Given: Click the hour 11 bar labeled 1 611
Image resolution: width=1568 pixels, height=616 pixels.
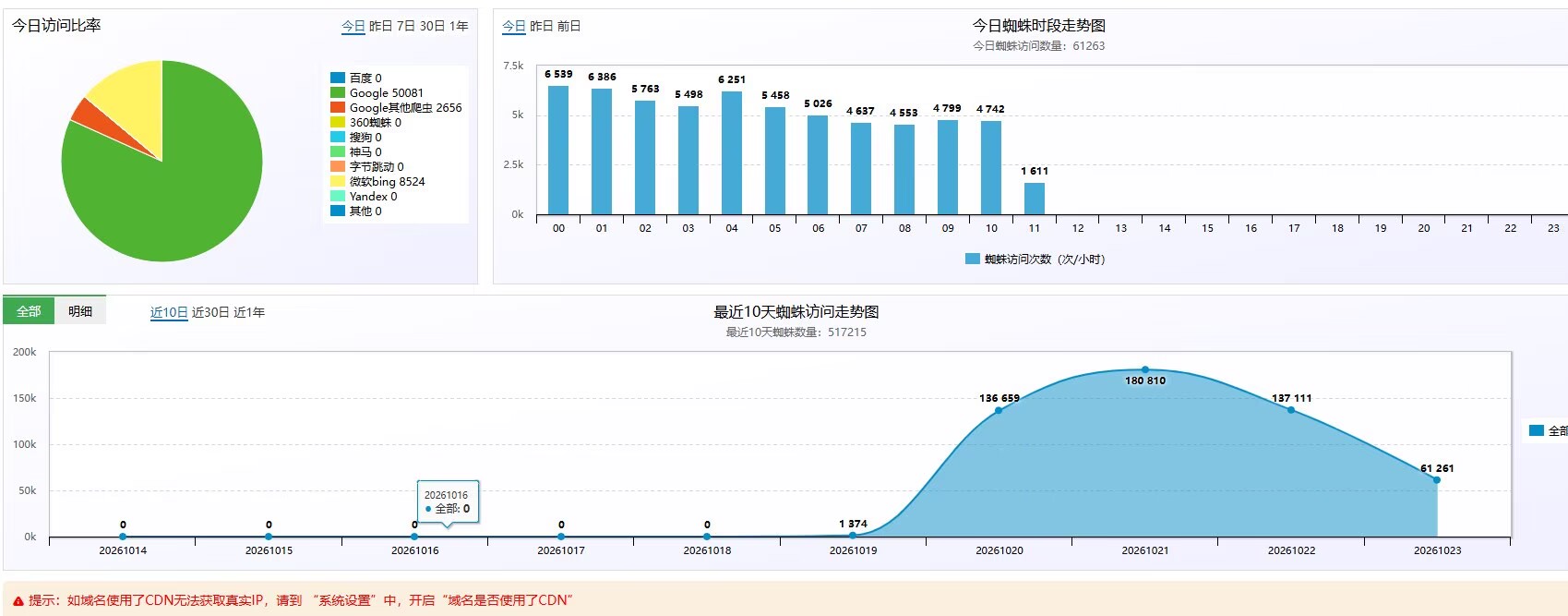Looking at the screenshot, I should click(1035, 199).
